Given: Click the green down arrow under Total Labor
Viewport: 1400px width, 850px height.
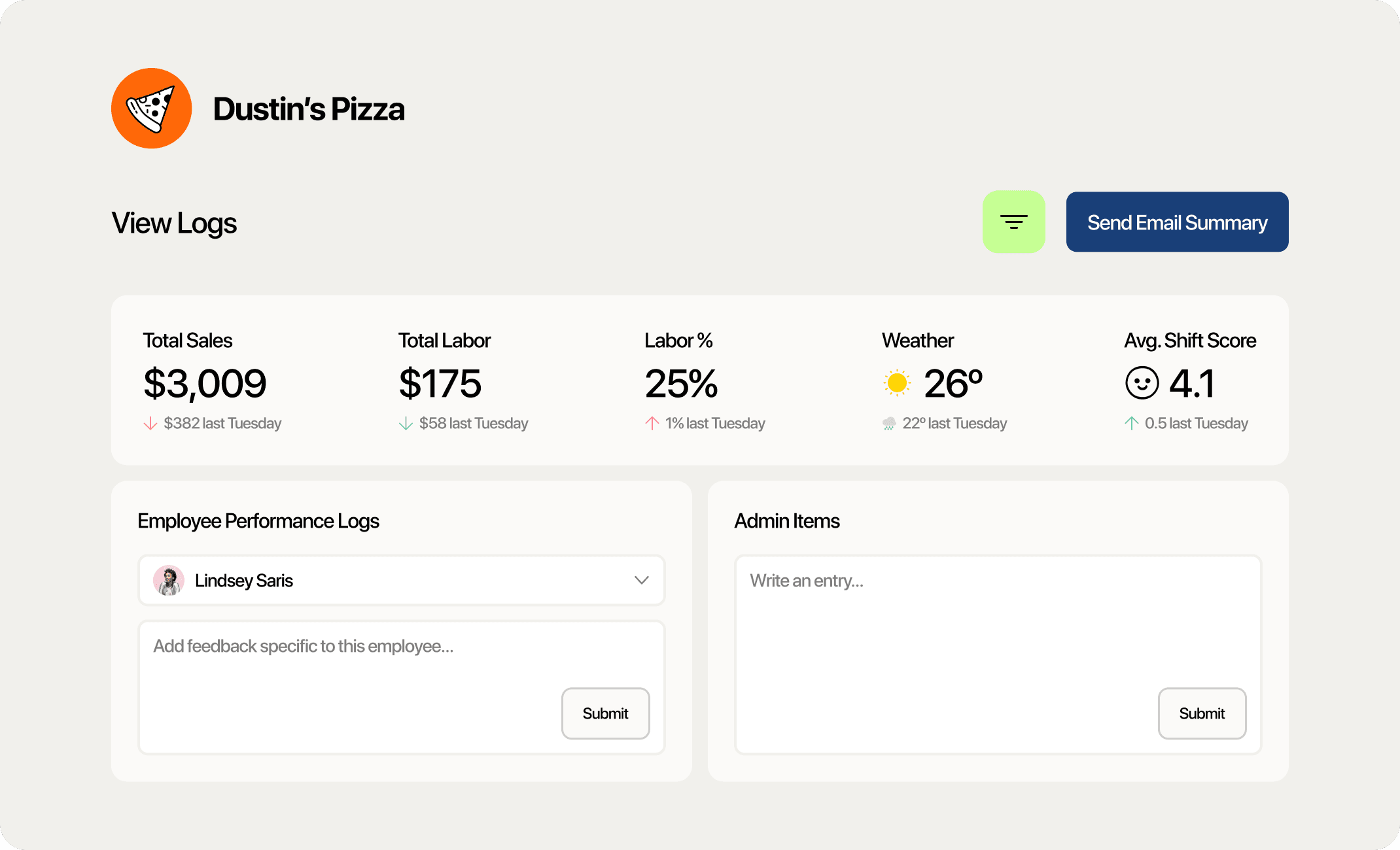Looking at the screenshot, I should click(406, 424).
